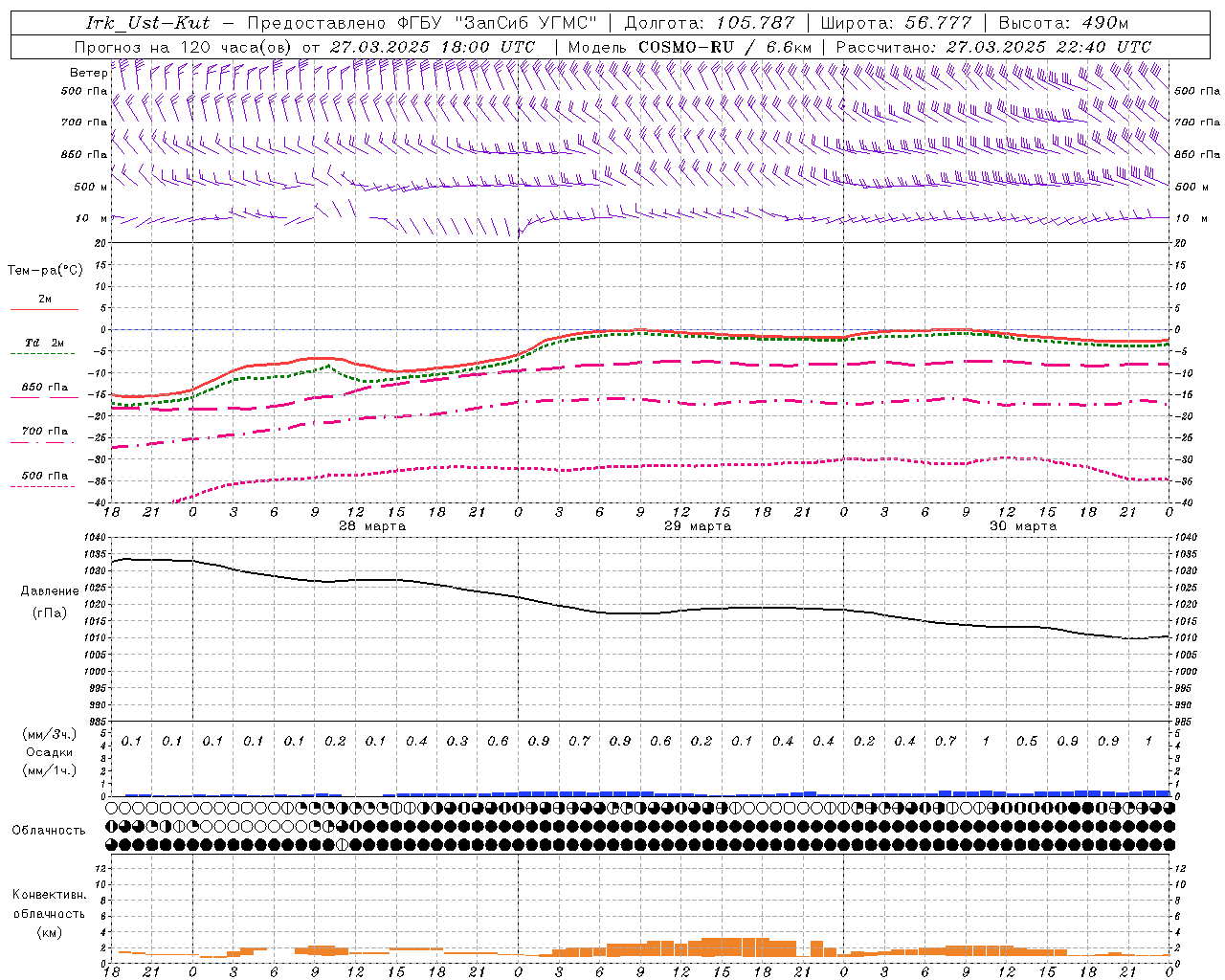
Task: Select the '29 марта' date label
Action: (x=698, y=526)
